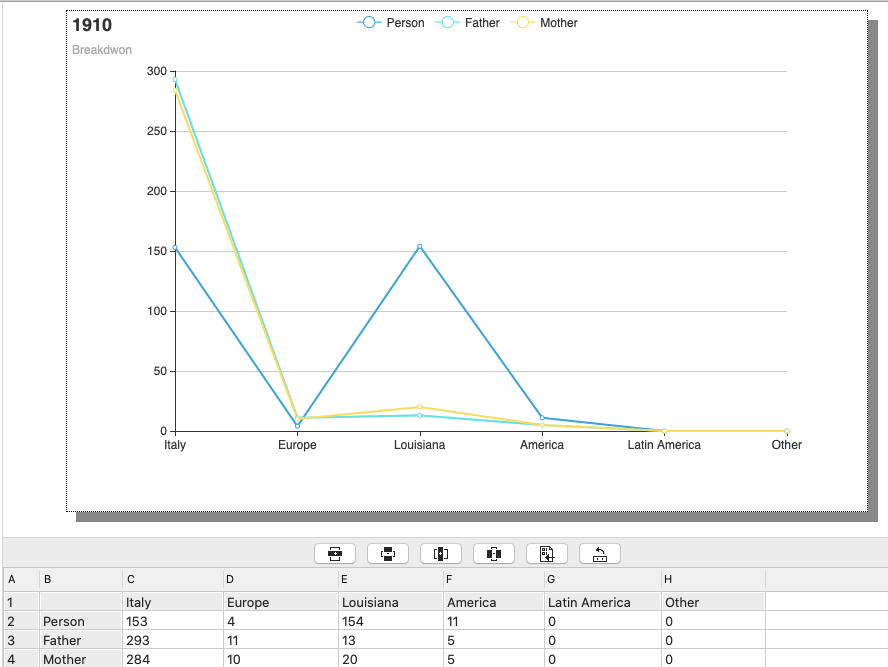Click the import data file button
Screen dimensions: 888x667
click(547, 553)
